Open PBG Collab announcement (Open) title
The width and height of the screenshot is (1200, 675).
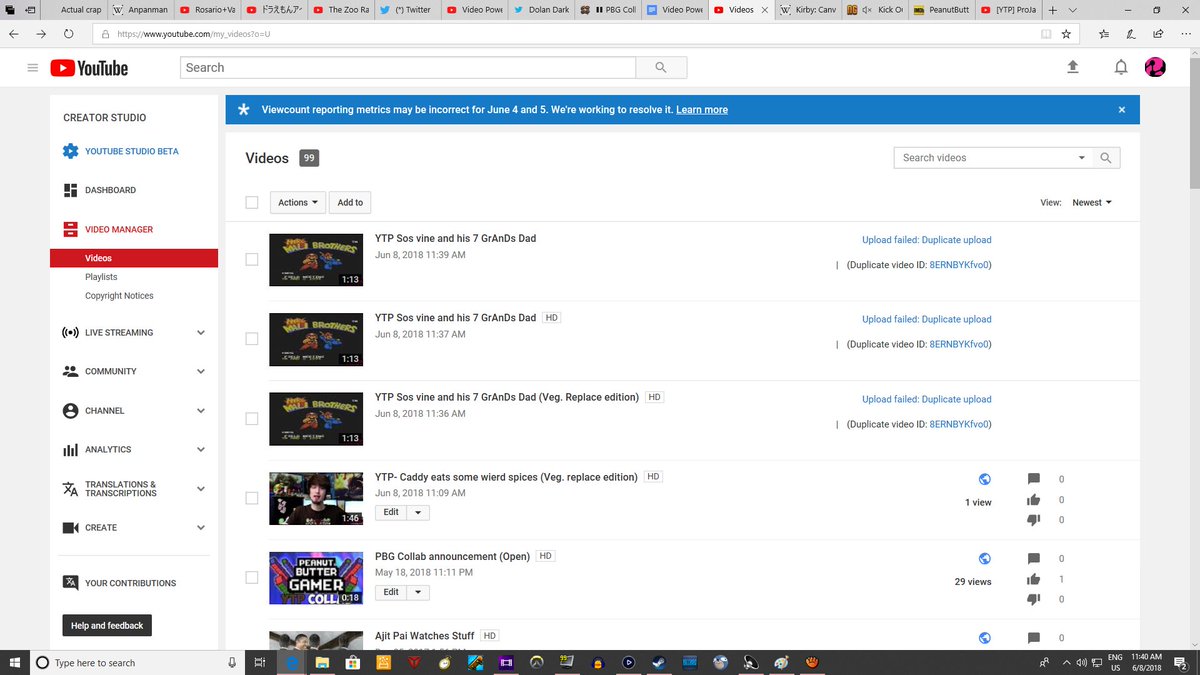click(x=450, y=556)
